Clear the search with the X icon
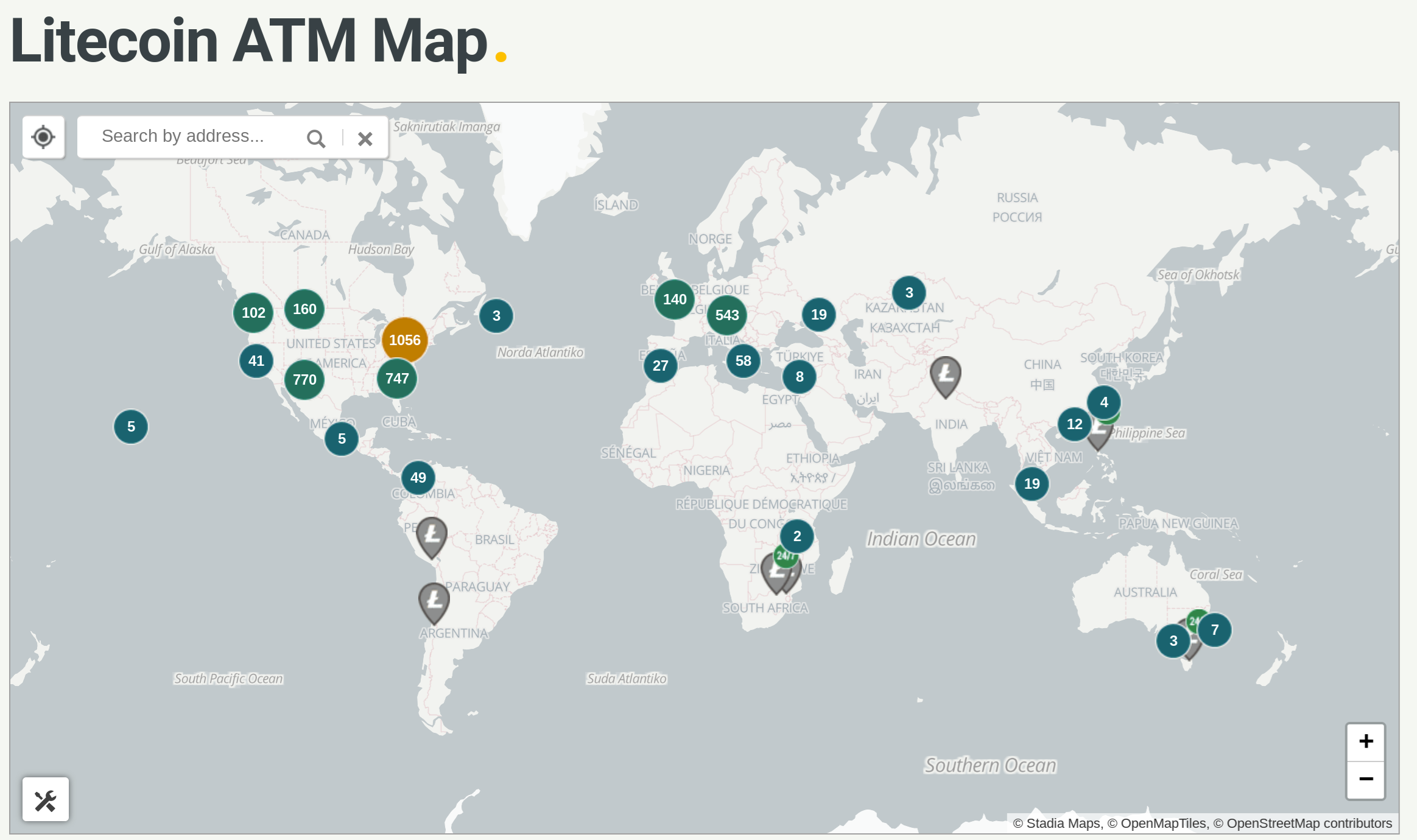The height and width of the screenshot is (840, 1417). point(365,139)
